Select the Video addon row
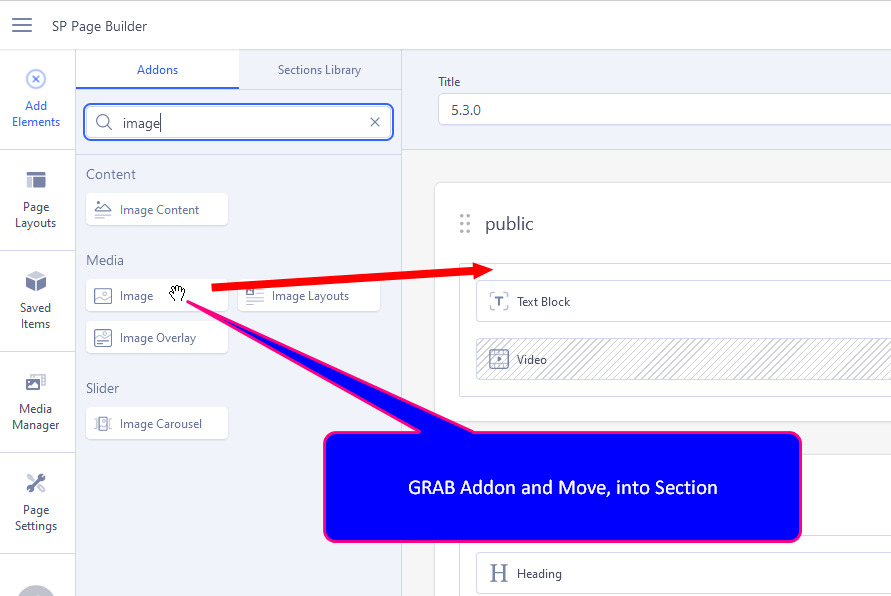 click(x=684, y=360)
